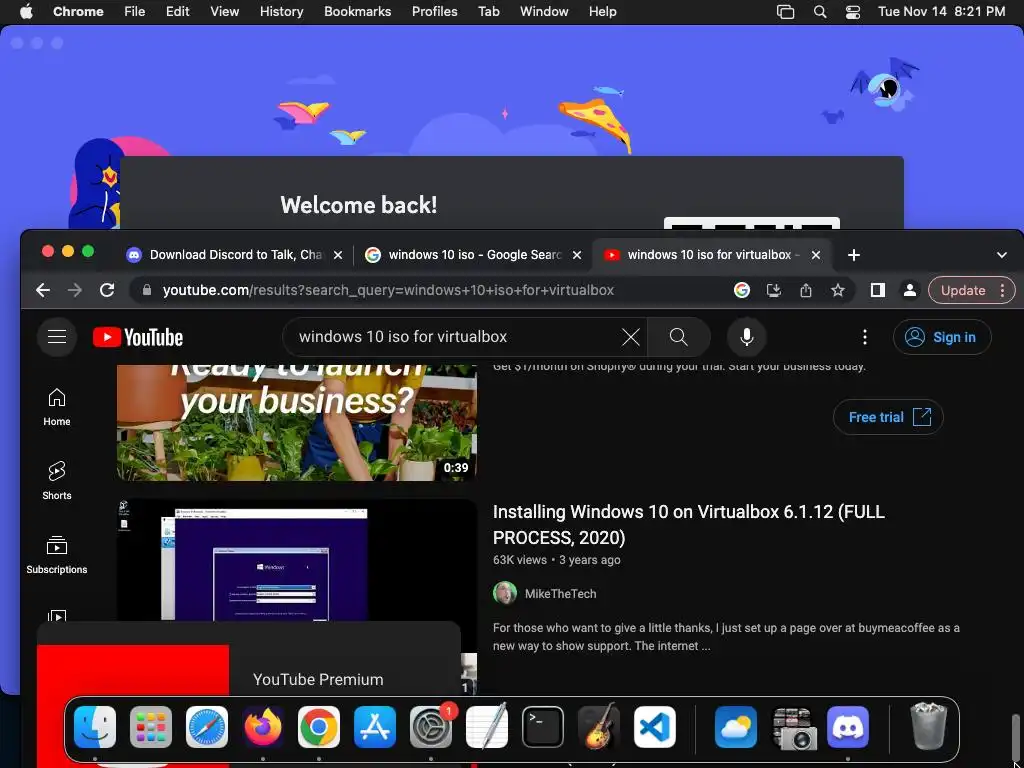Open Finder from the Dock
Screen dimensions: 1024x768
[95, 726]
